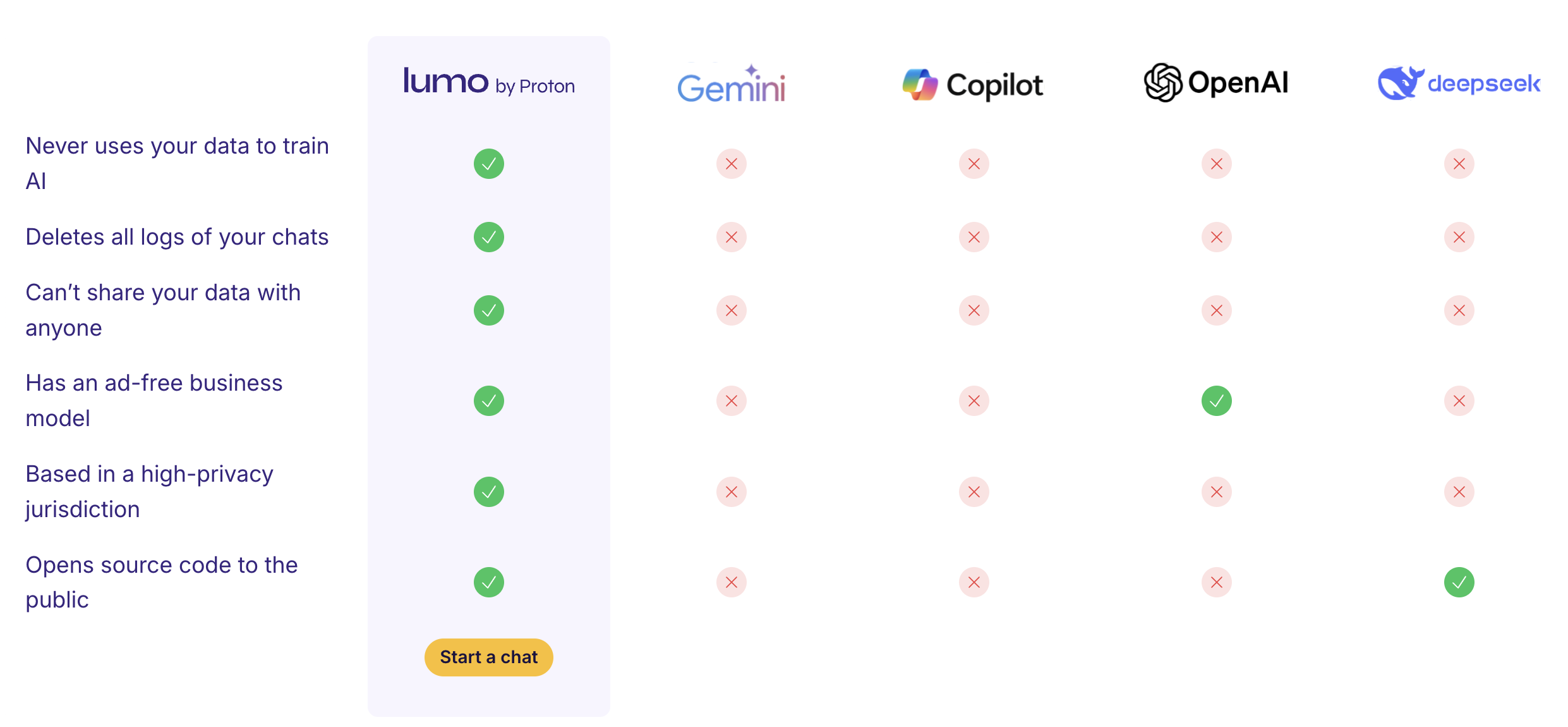Screen dimensions: 1568x727
Task: Click deepseek's green check for open source code
Action: [x=1459, y=582]
